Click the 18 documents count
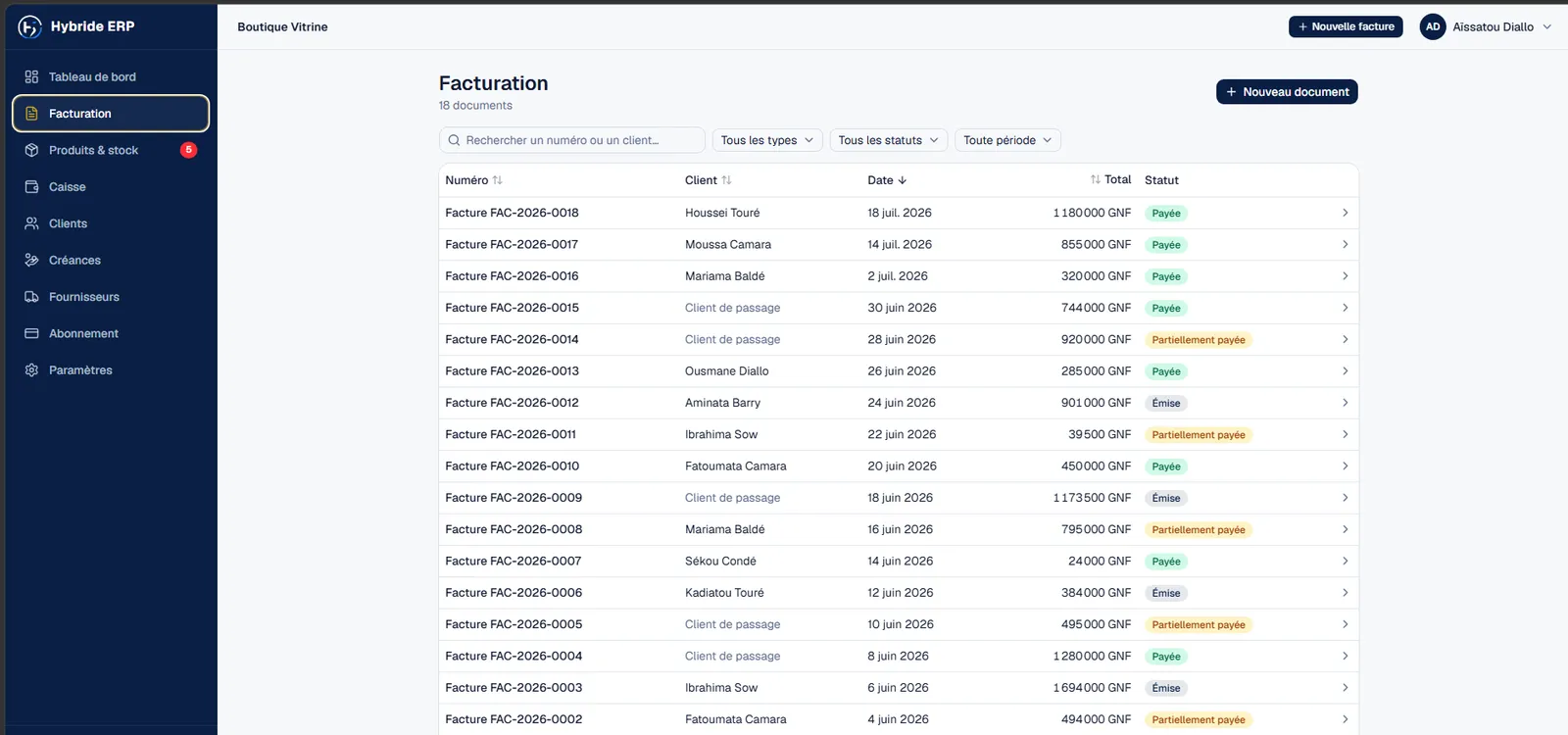This screenshot has height=735, width=1568. coord(475,106)
